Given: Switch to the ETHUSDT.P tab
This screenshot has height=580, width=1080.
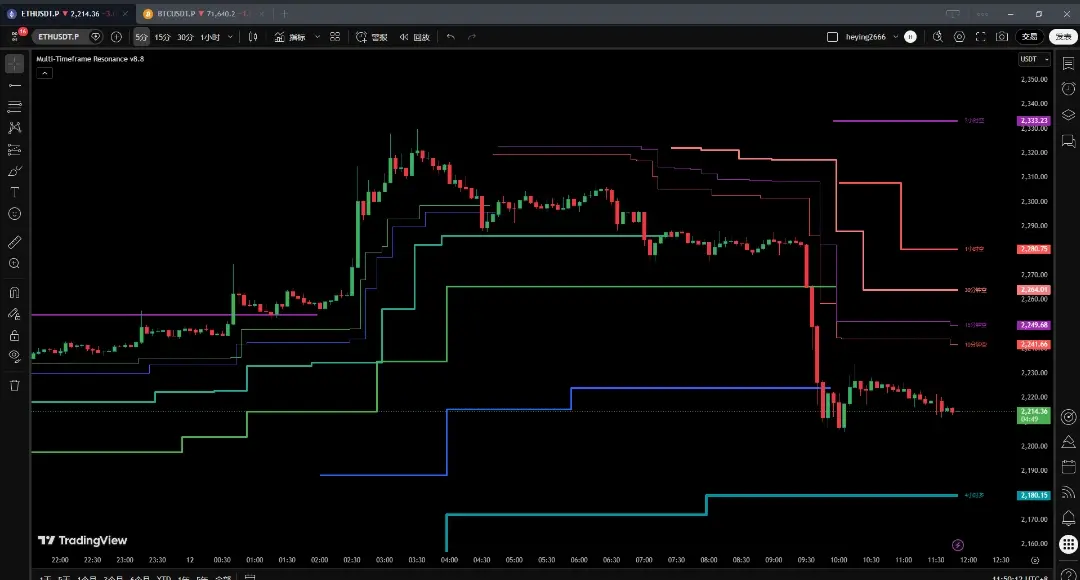Looking at the screenshot, I should (x=67, y=14).
